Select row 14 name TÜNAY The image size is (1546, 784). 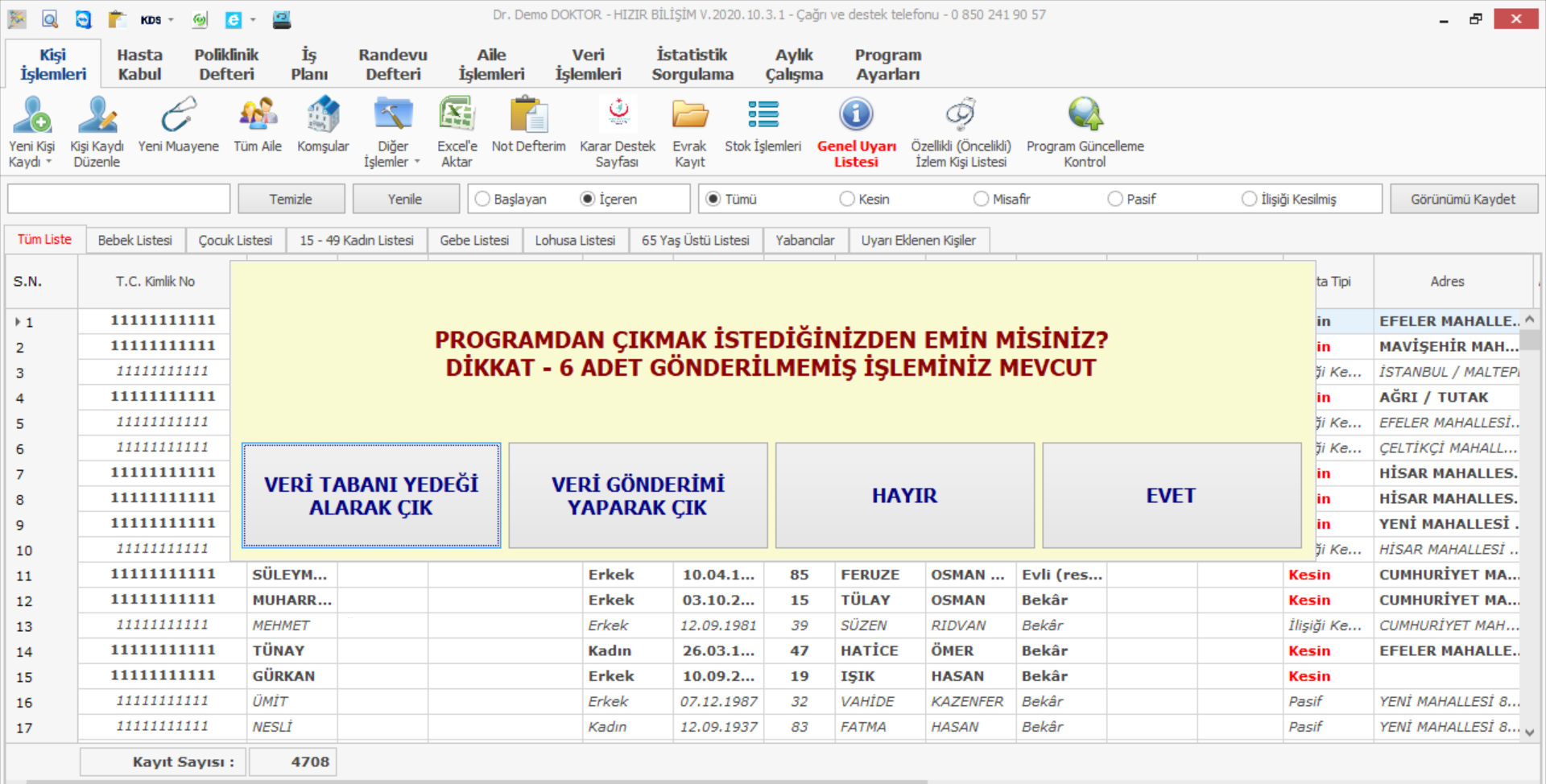pos(279,650)
